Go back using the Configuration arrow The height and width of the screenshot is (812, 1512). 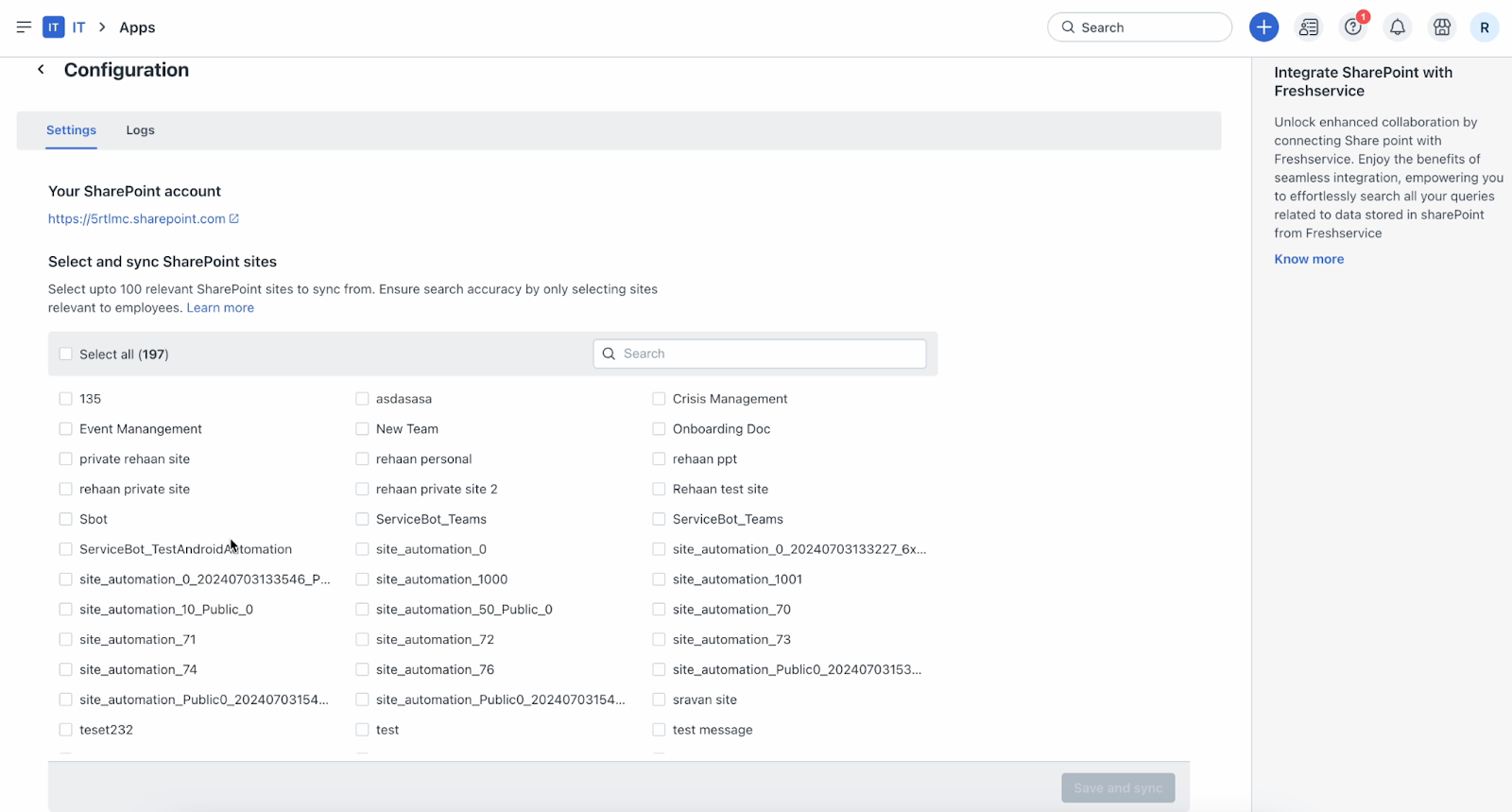tap(41, 69)
